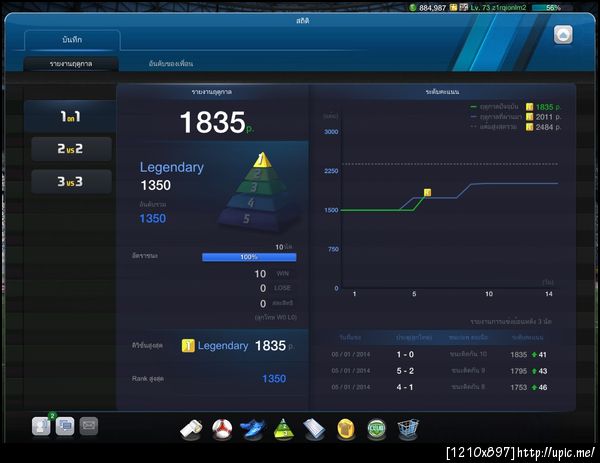This screenshot has height=463, width=600.
Task: Click the green coin currency icon
Action: point(412,7)
